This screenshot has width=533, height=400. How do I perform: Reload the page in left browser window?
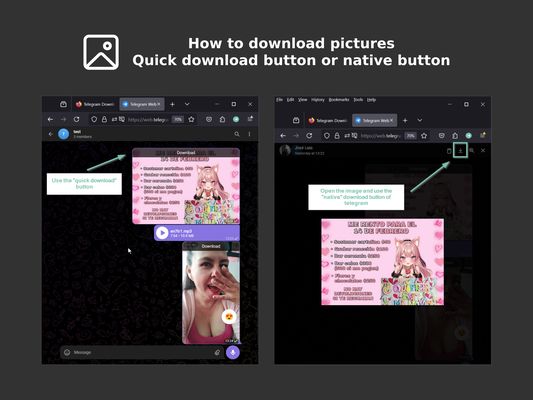(x=76, y=119)
